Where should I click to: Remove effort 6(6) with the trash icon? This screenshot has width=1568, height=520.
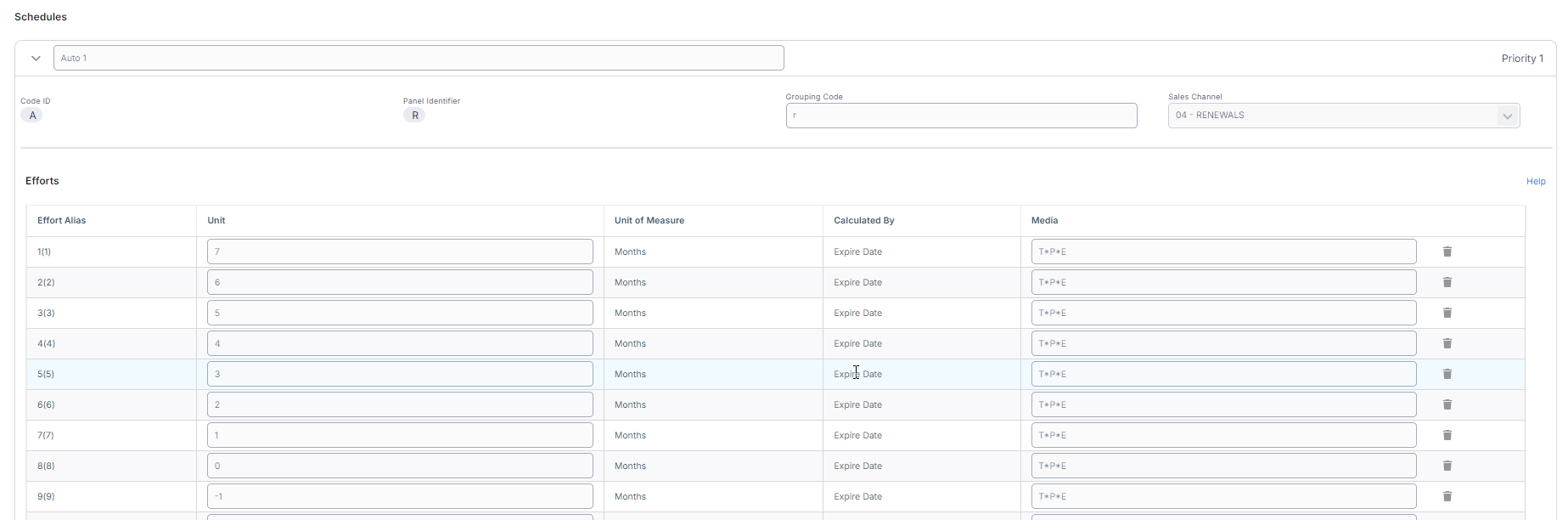pyautogui.click(x=1447, y=404)
